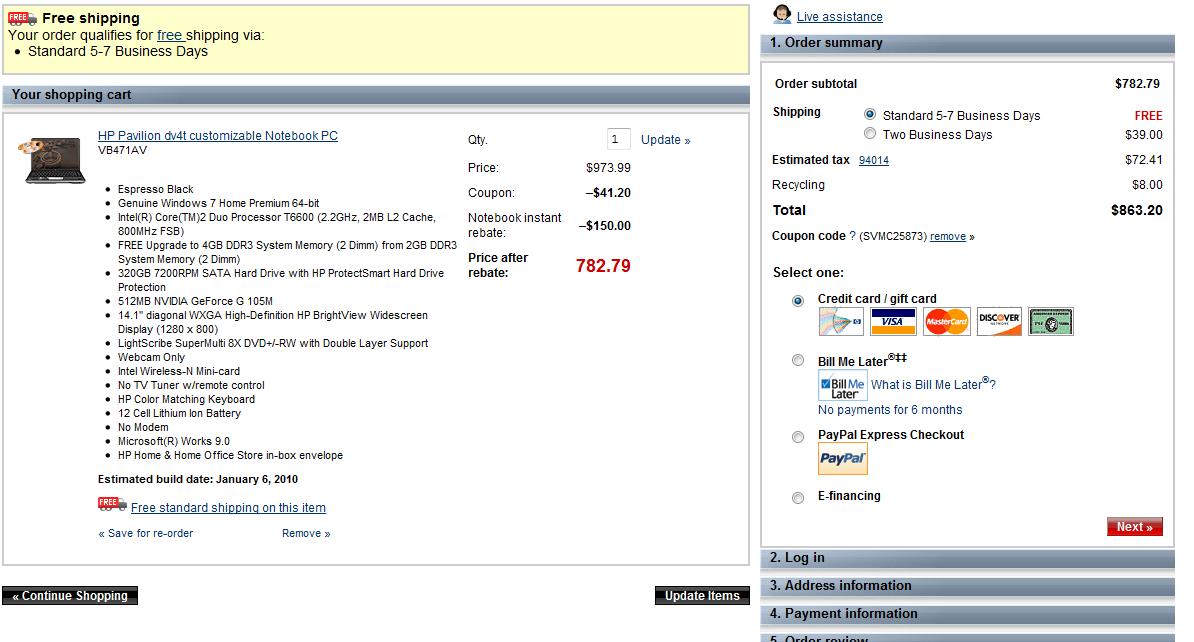
Task: Select Standard 5-7 Business Days shipping
Action: pyautogui.click(x=870, y=114)
